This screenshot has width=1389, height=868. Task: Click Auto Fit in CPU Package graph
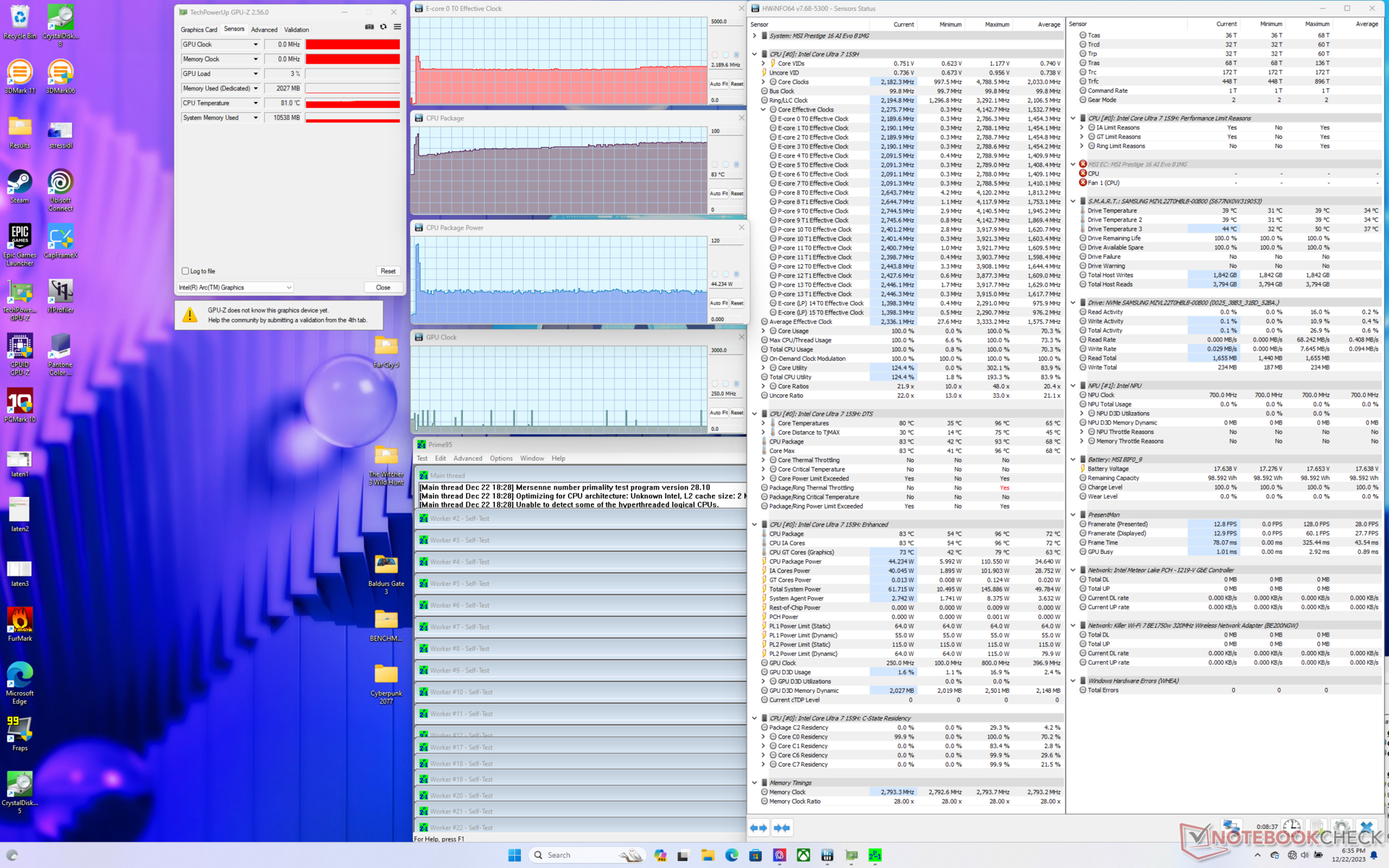(718, 194)
